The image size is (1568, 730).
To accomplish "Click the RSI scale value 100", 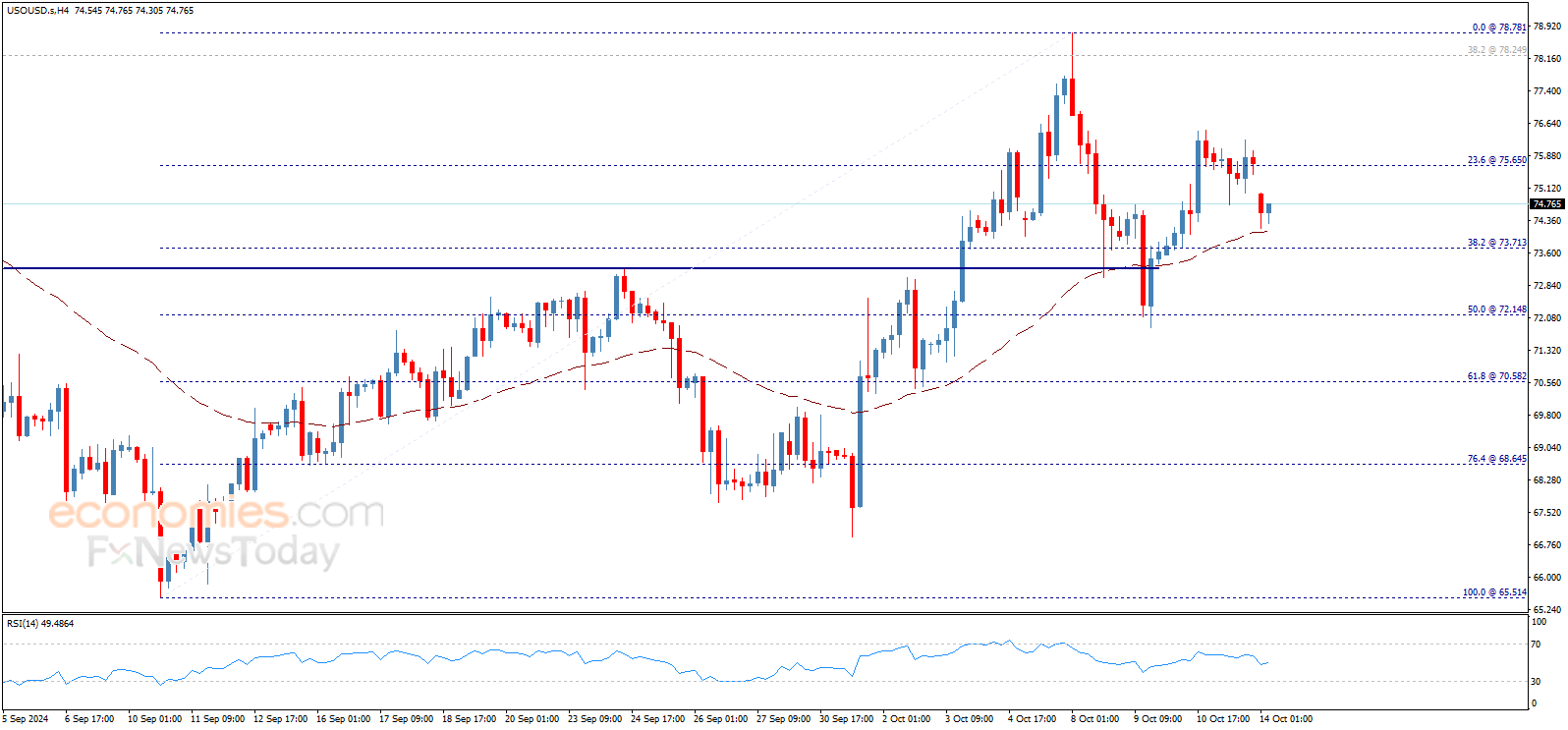I will 1540,622.
